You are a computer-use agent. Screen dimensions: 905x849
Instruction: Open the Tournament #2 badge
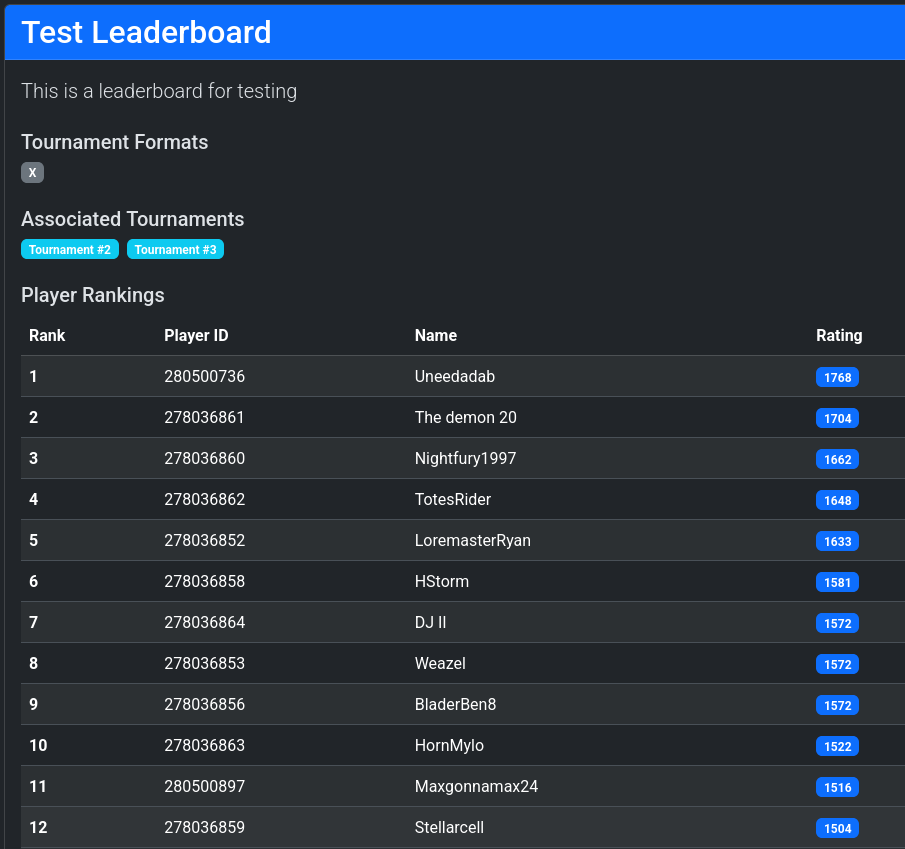pos(70,249)
